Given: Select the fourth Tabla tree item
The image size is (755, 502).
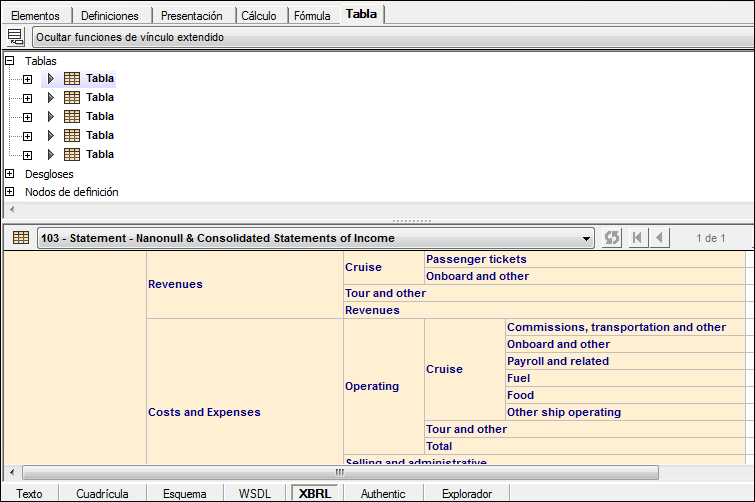Looking at the screenshot, I should (99, 135).
